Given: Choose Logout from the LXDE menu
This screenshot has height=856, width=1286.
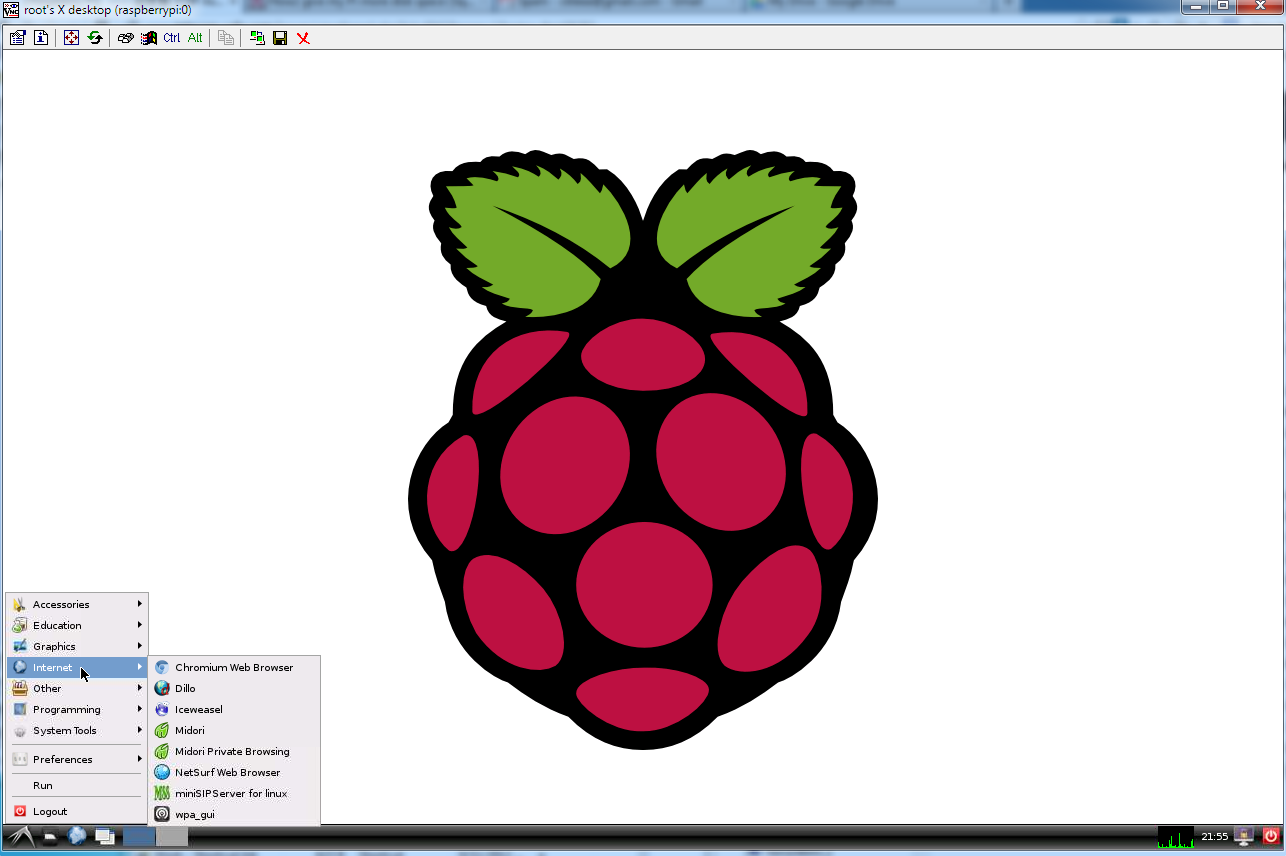Looking at the screenshot, I should point(77,811).
